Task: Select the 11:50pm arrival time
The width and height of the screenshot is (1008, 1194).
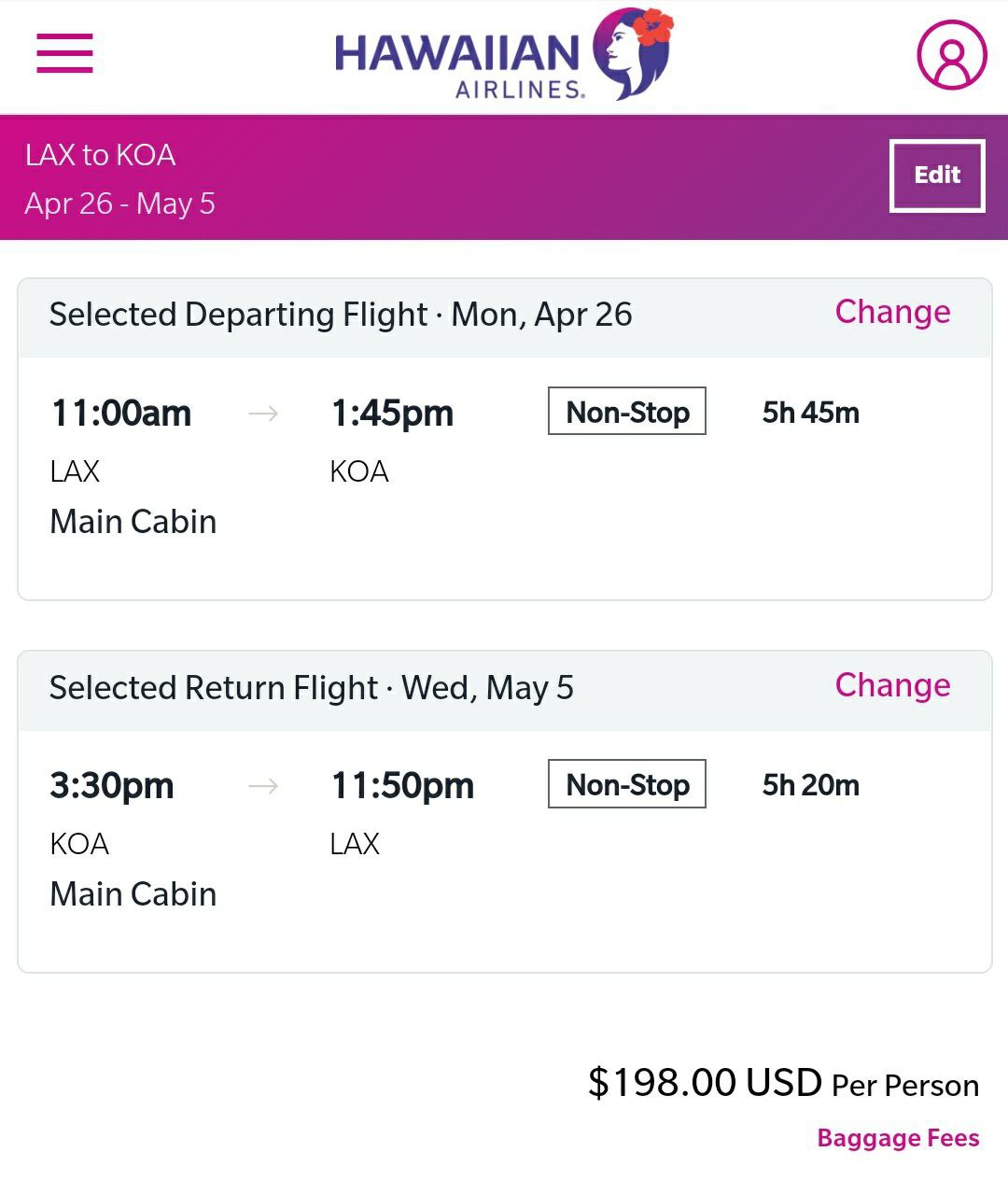Action: coord(402,785)
